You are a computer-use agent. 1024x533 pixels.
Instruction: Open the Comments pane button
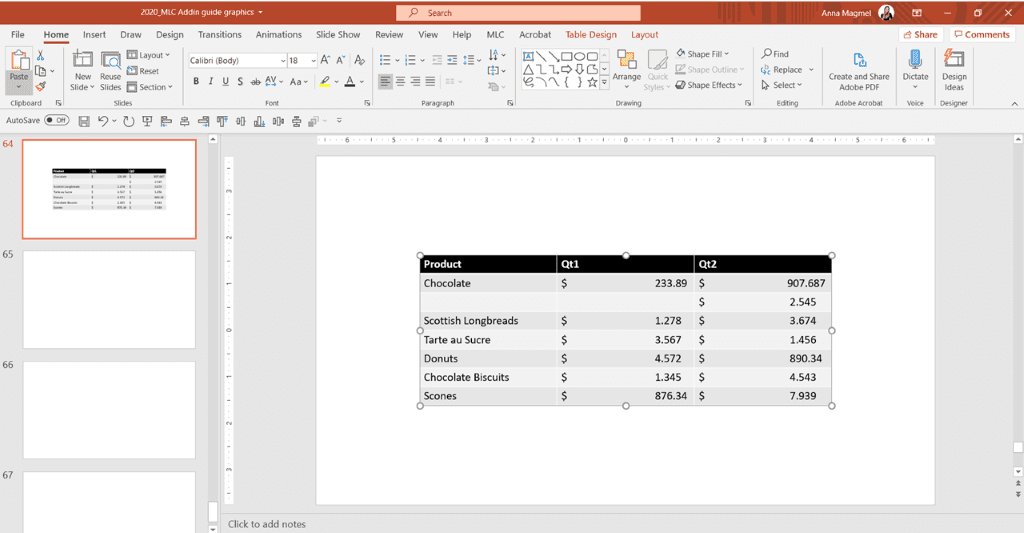point(982,35)
